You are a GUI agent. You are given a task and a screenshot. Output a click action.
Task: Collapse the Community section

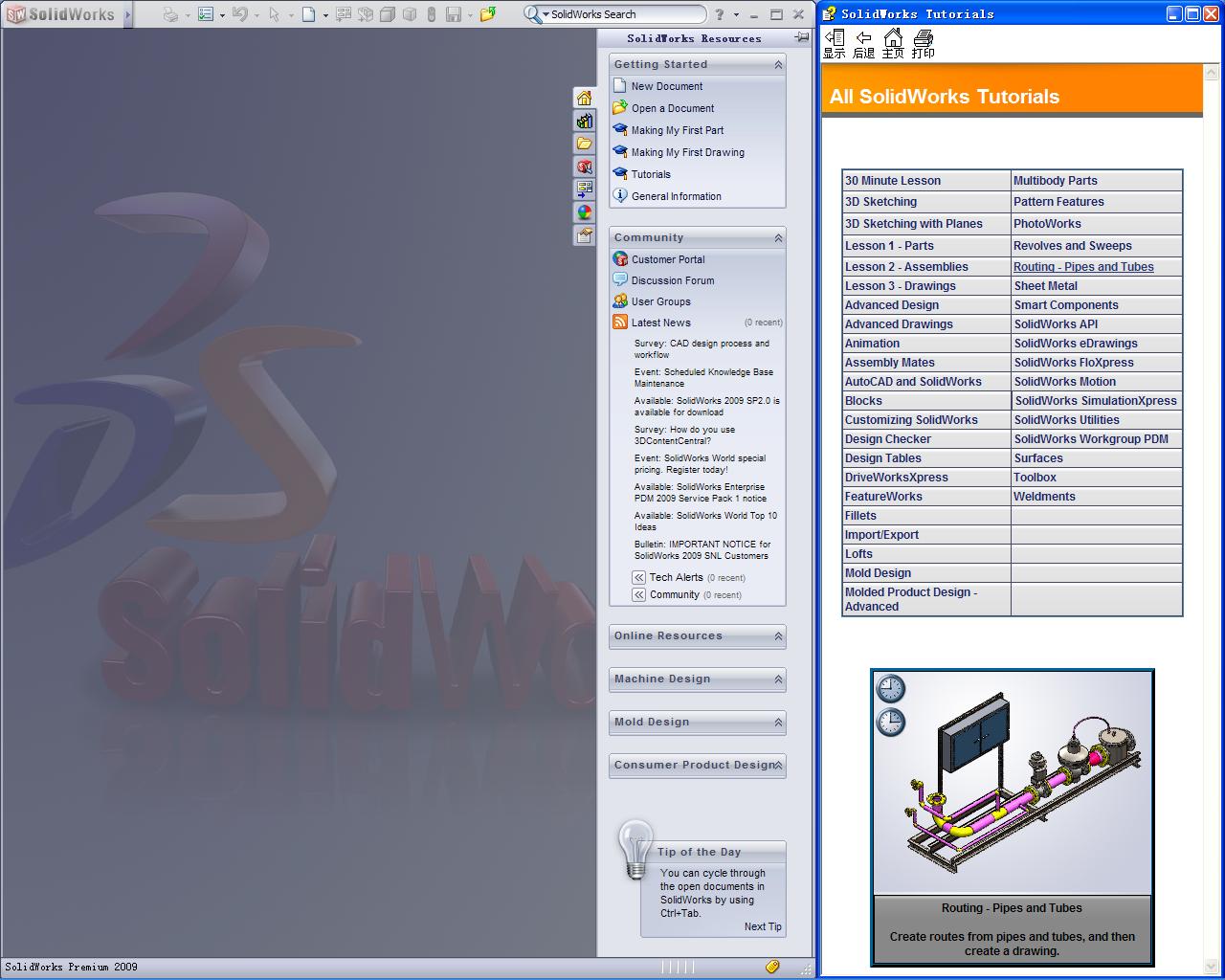pyautogui.click(x=778, y=238)
